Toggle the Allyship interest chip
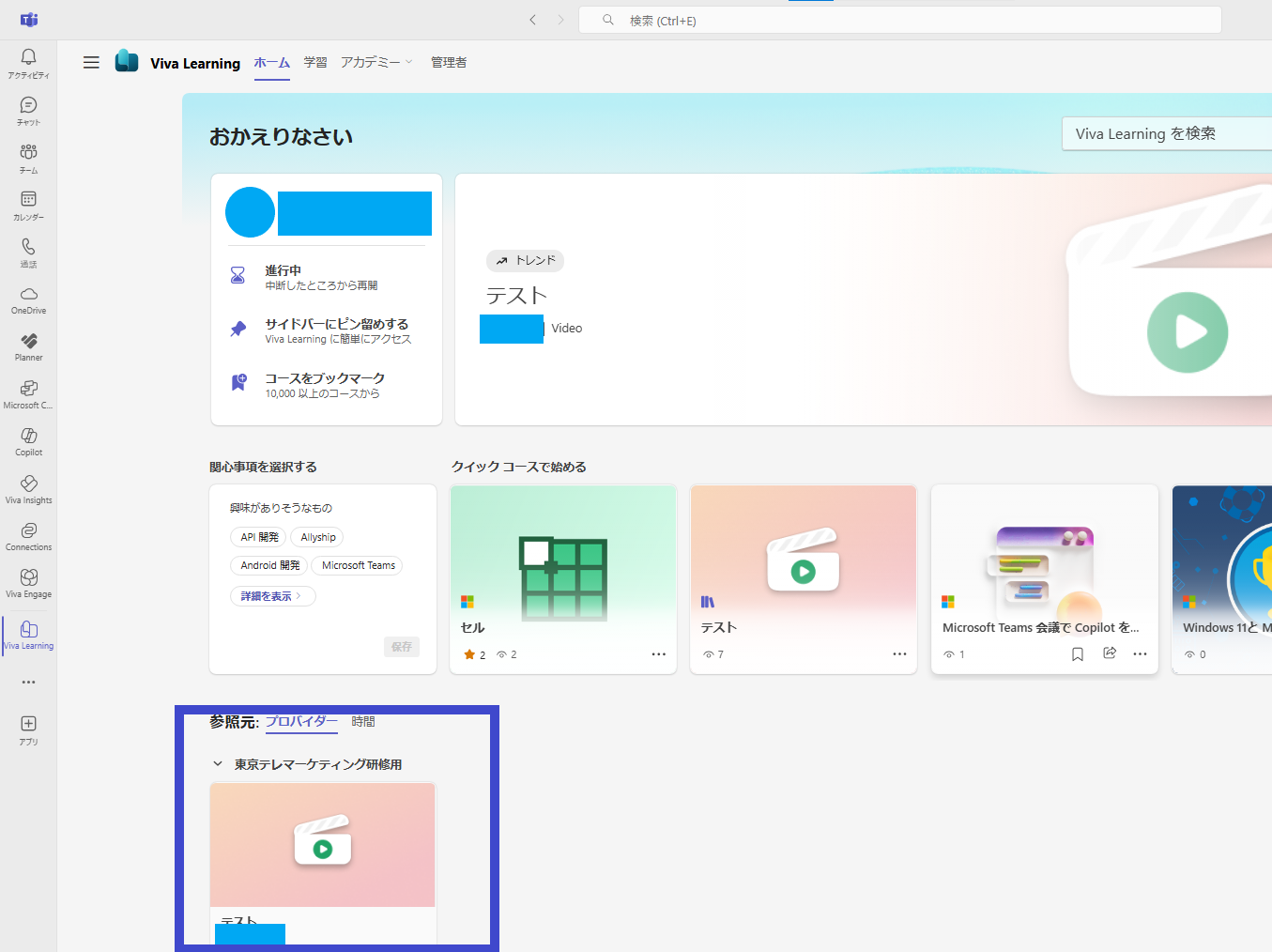Image resolution: width=1272 pixels, height=952 pixels. (317, 537)
